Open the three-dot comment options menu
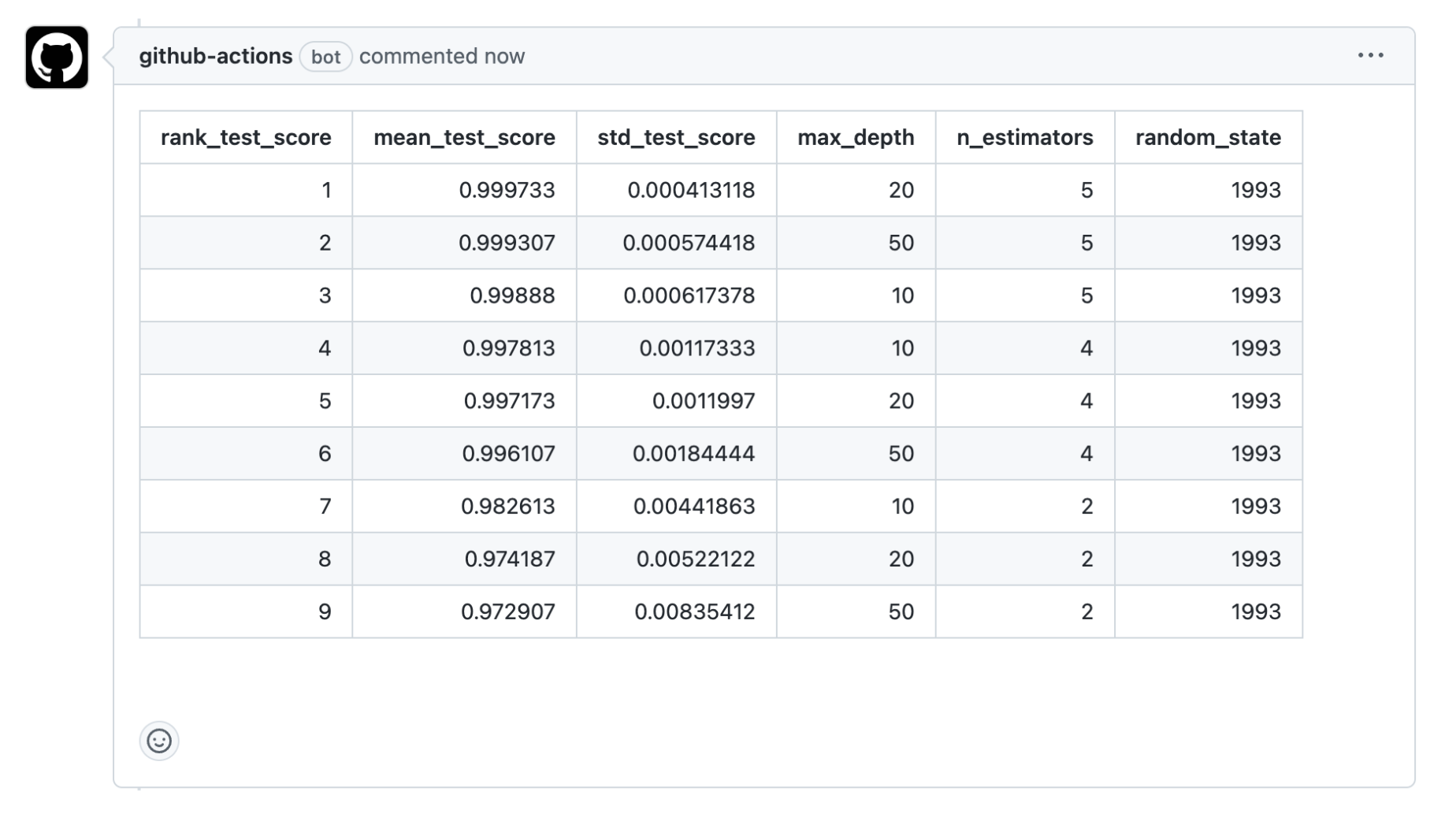This screenshot has height=821, width=1456. (1370, 55)
